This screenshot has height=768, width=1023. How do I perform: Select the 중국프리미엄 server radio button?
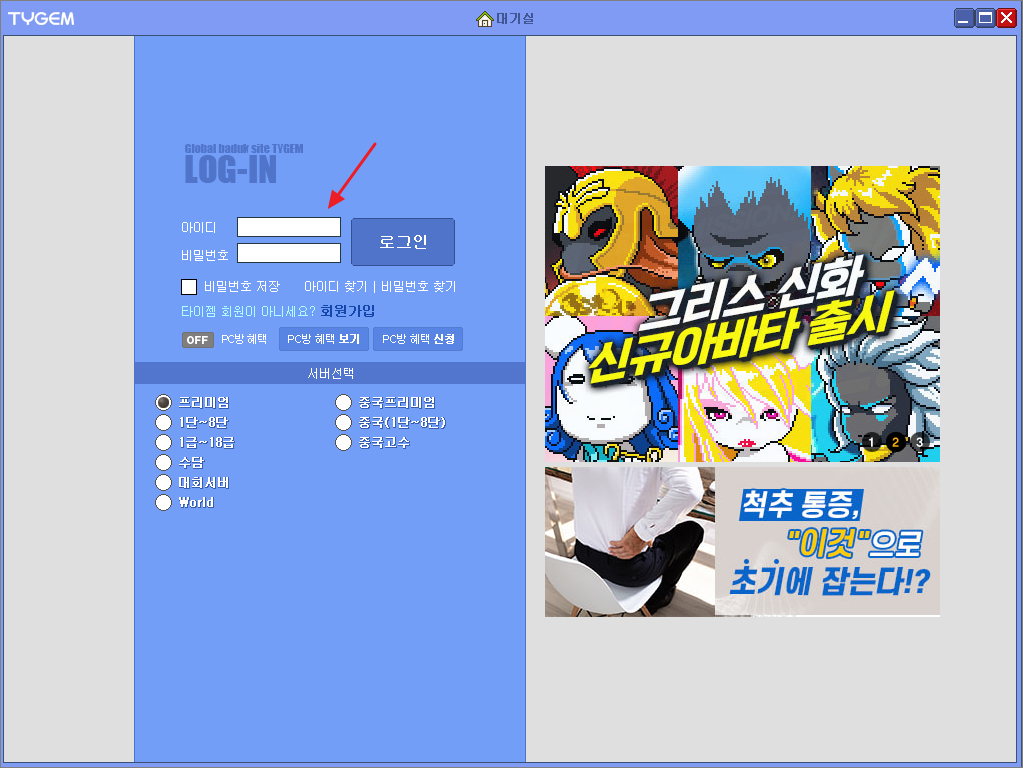[343, 403]
